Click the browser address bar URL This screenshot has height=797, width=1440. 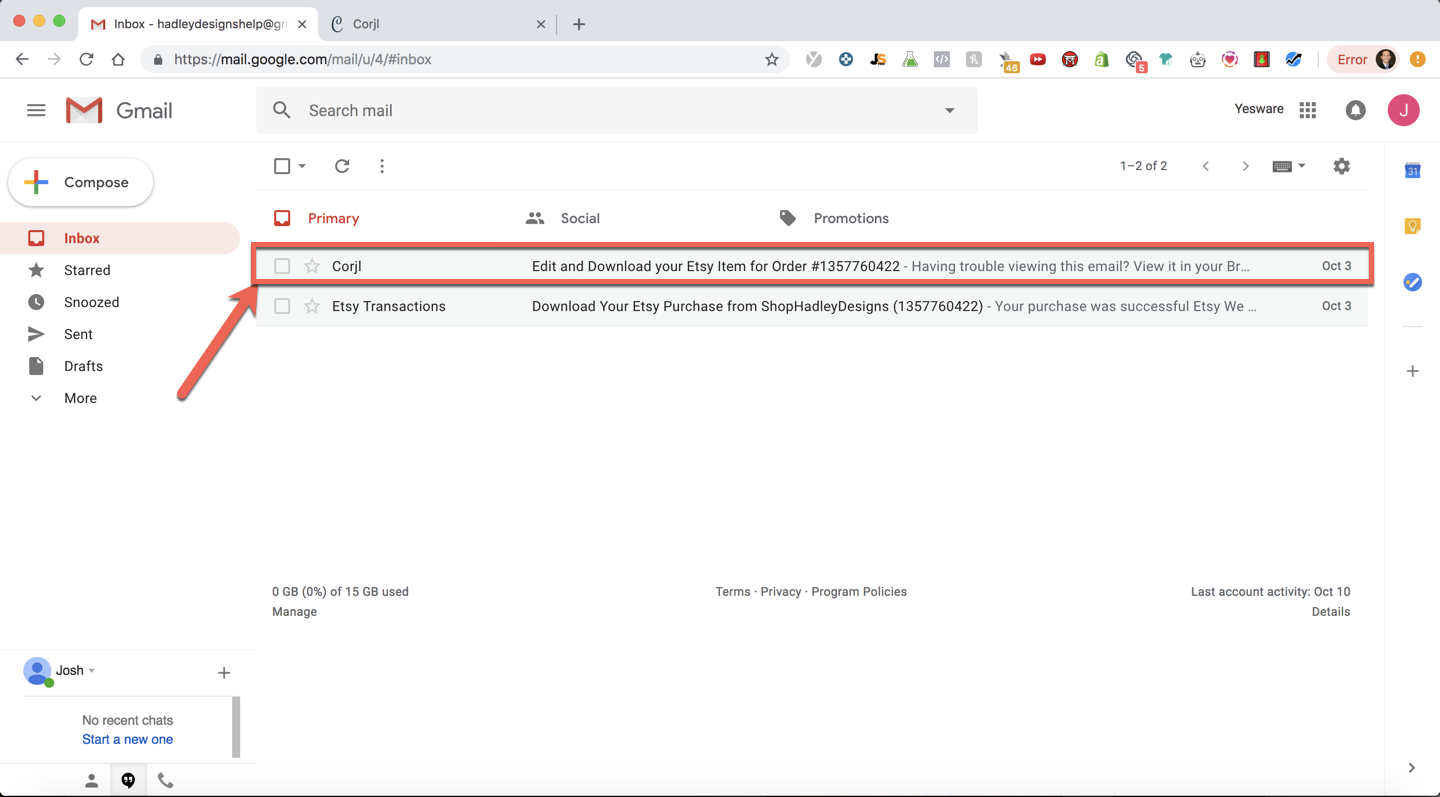303,59
